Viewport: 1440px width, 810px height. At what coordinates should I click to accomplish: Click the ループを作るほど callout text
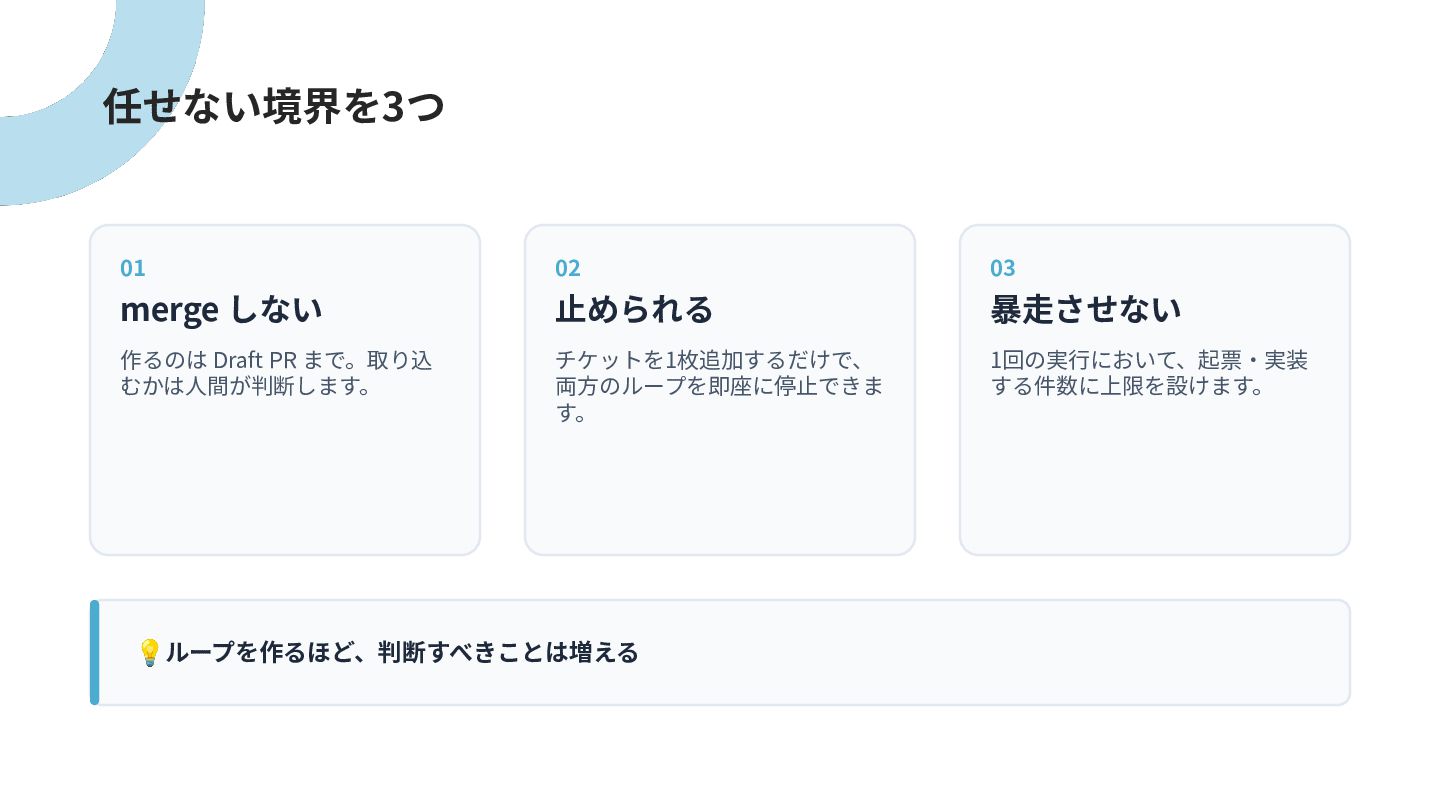click(x=402, y=653)
